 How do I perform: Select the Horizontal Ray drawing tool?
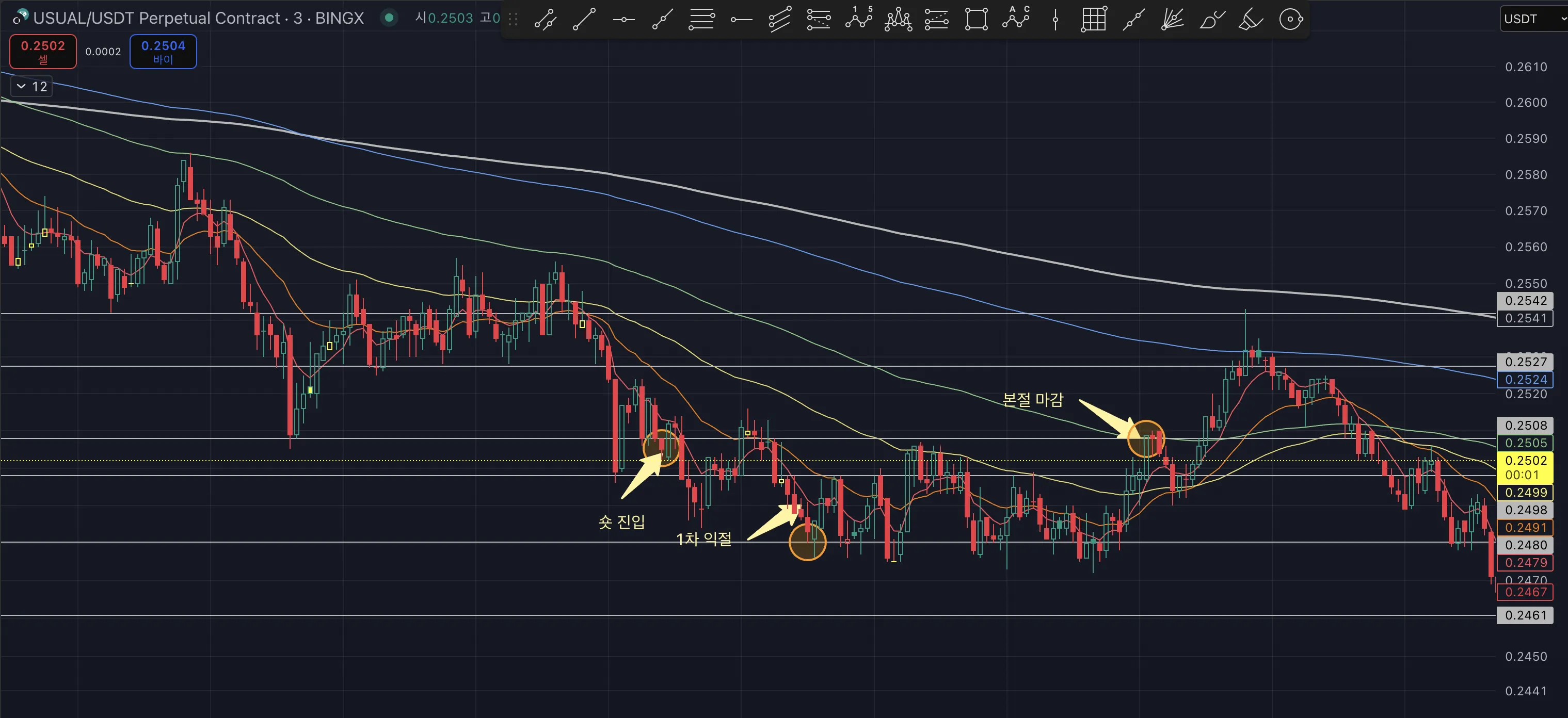click(741, 20)
